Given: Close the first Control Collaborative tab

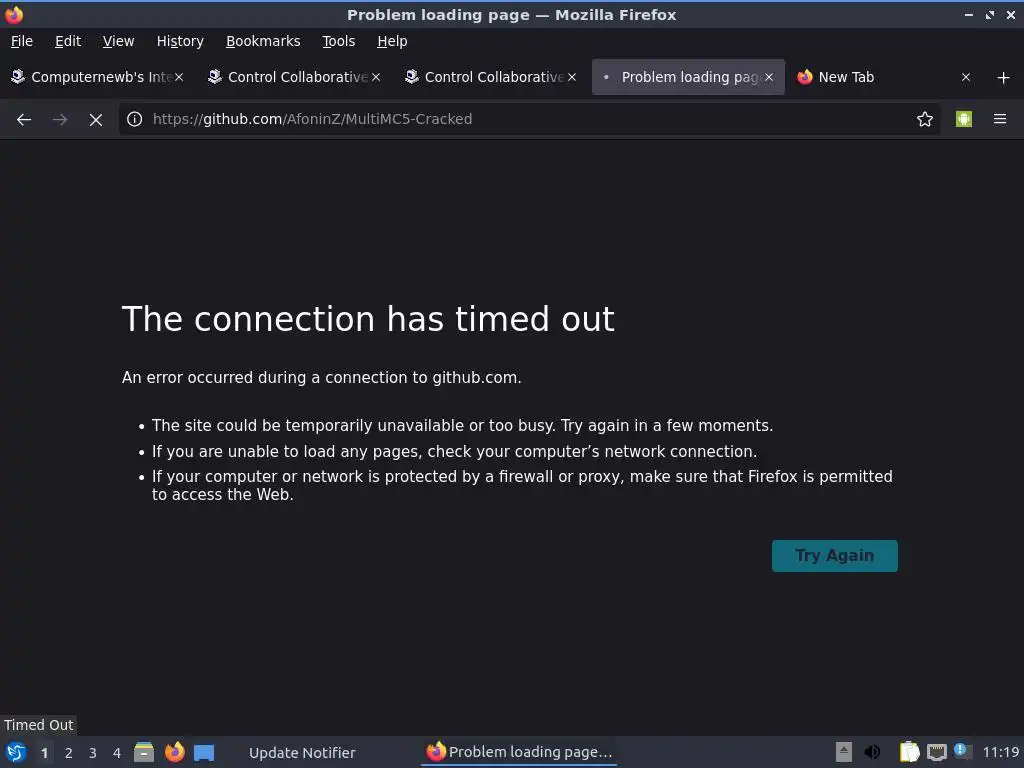Looking at the screenshot, I should click(376, 77).
